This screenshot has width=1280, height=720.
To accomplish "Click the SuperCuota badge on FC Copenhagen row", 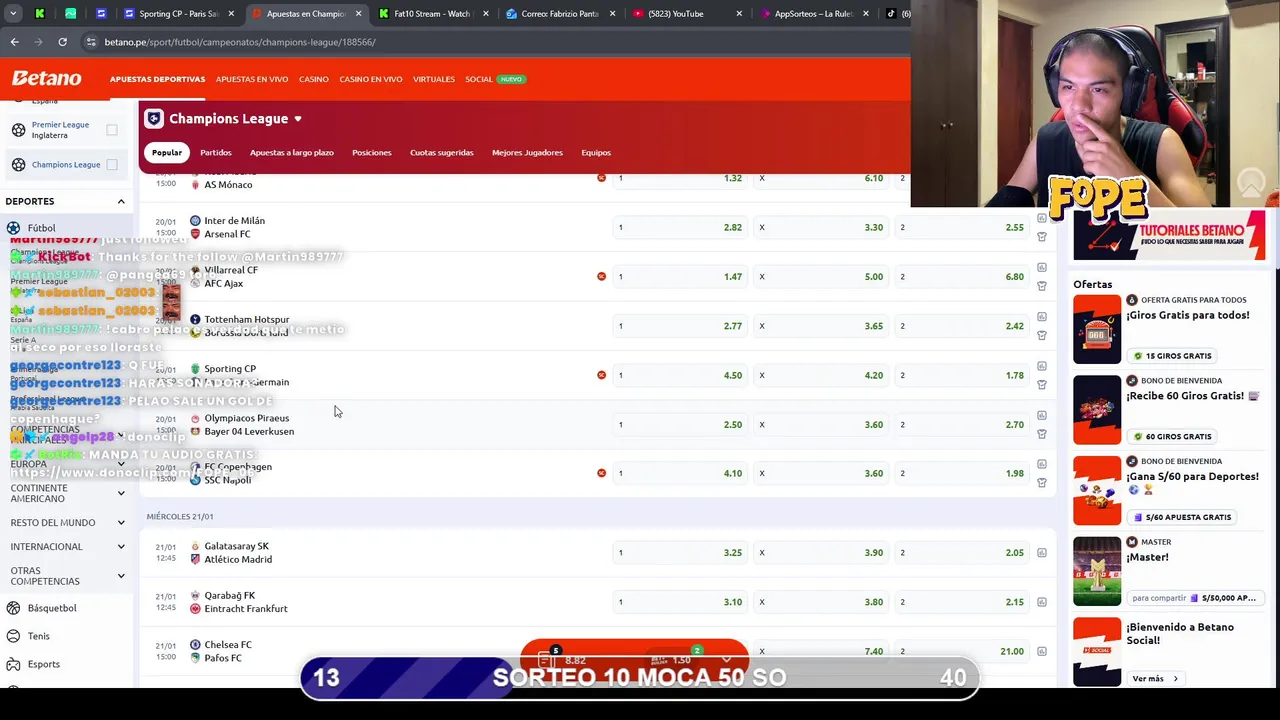I will [601, 473].
